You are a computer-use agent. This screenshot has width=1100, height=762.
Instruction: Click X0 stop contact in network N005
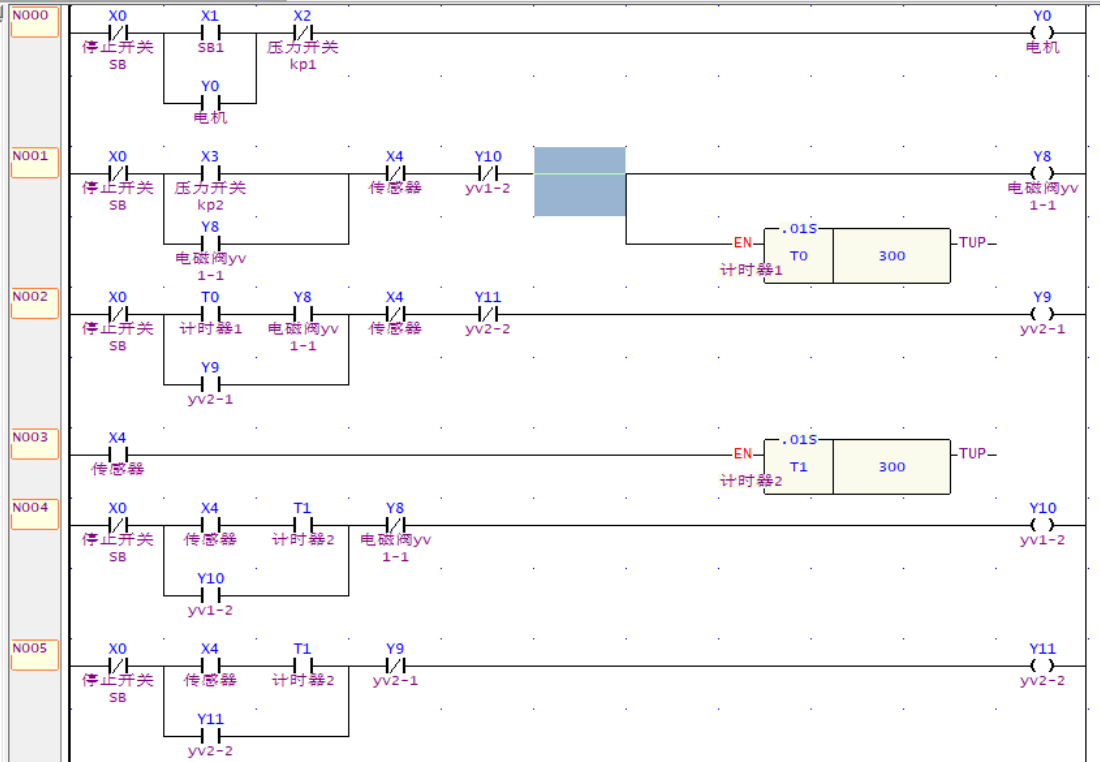[x=117, y=666]
